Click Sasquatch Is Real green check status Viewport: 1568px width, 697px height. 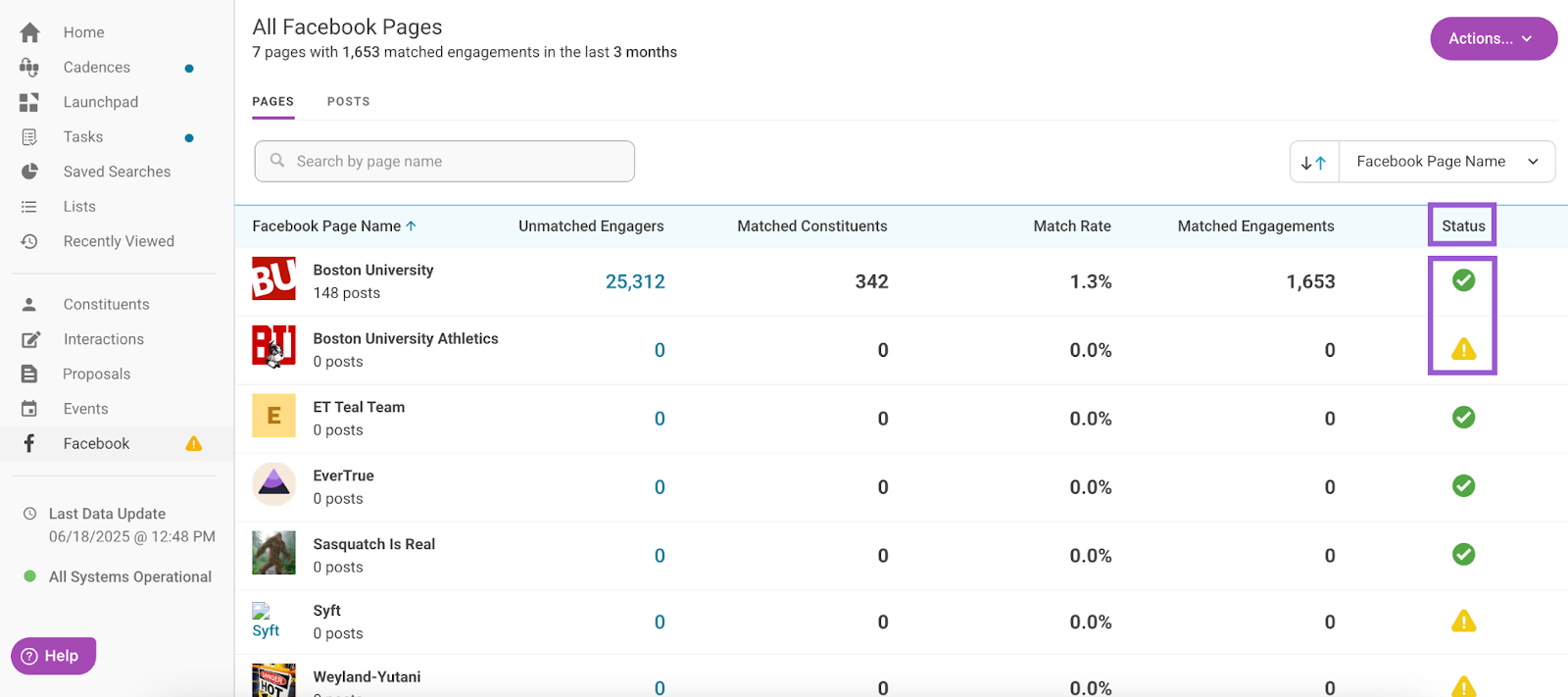tap(1463, 555)
